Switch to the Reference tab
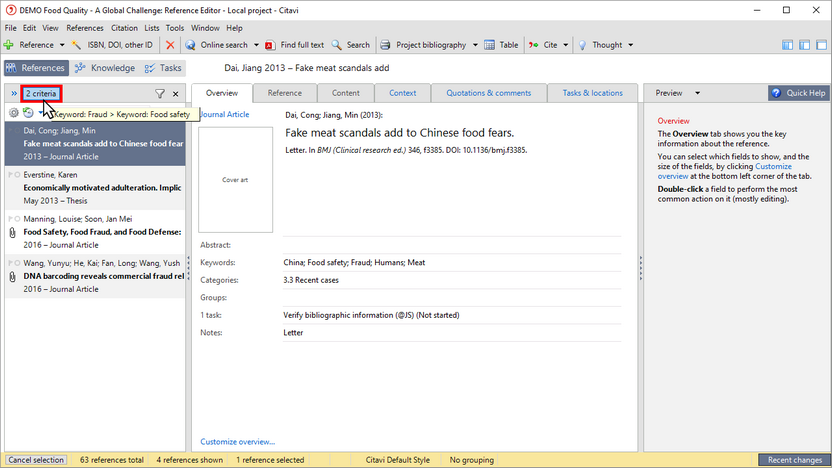The width and height of the screenshot is (832, 468). coord(285,93)
